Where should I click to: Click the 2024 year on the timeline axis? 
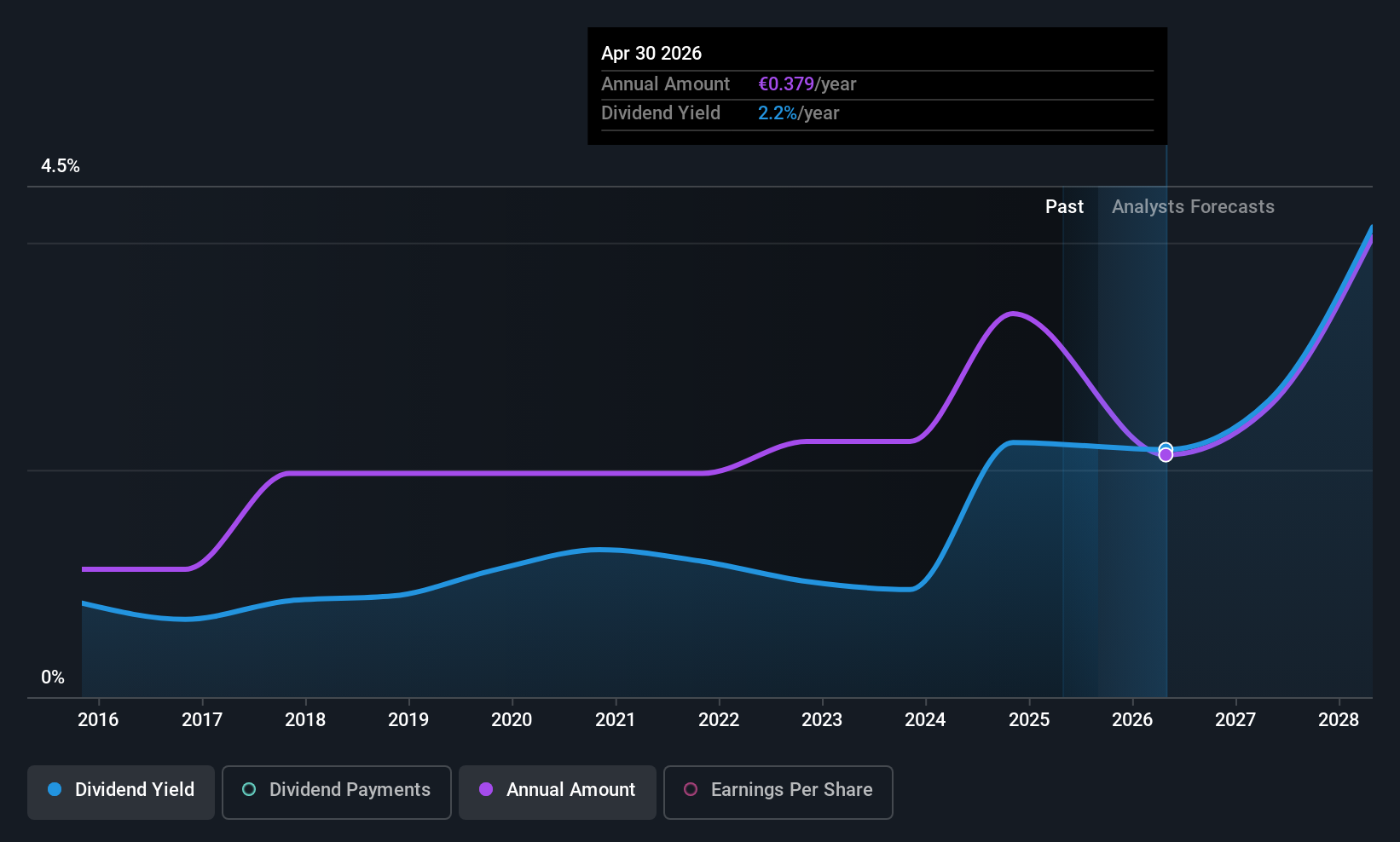coord(925,719)
